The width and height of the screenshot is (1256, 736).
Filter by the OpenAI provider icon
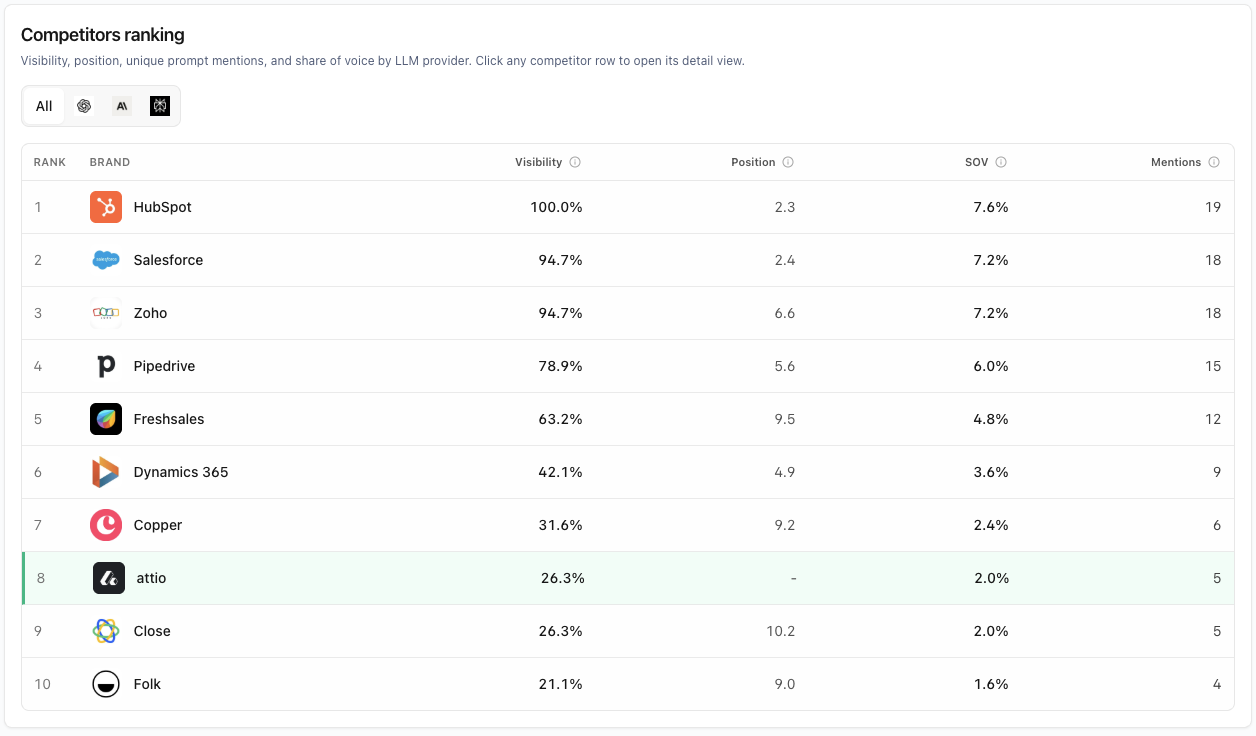click(x=84, y=106)
